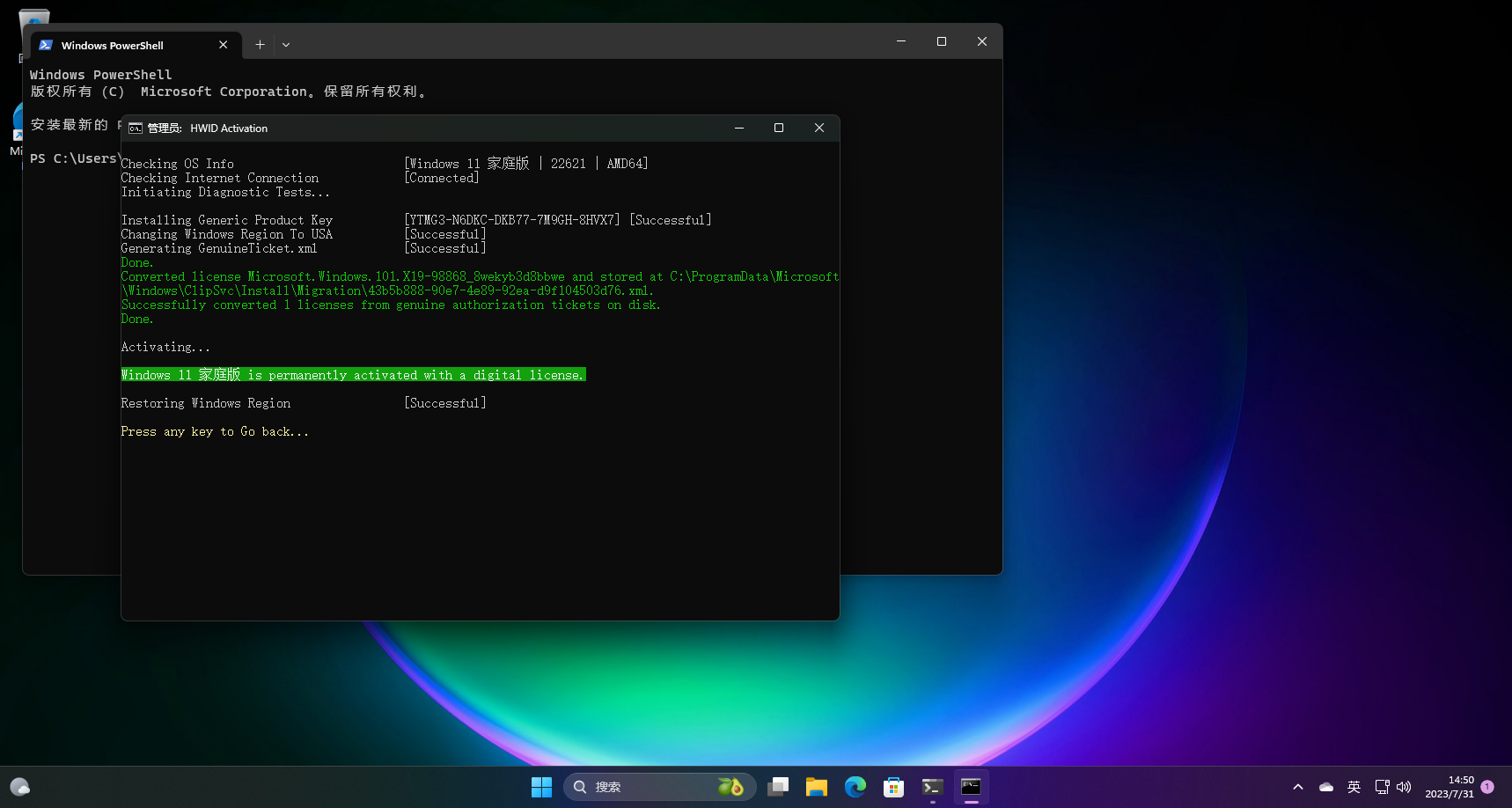Screen dimensions: 1512x808
Task: Open the Windows Start menu
Action: click(x=541, y=787)
